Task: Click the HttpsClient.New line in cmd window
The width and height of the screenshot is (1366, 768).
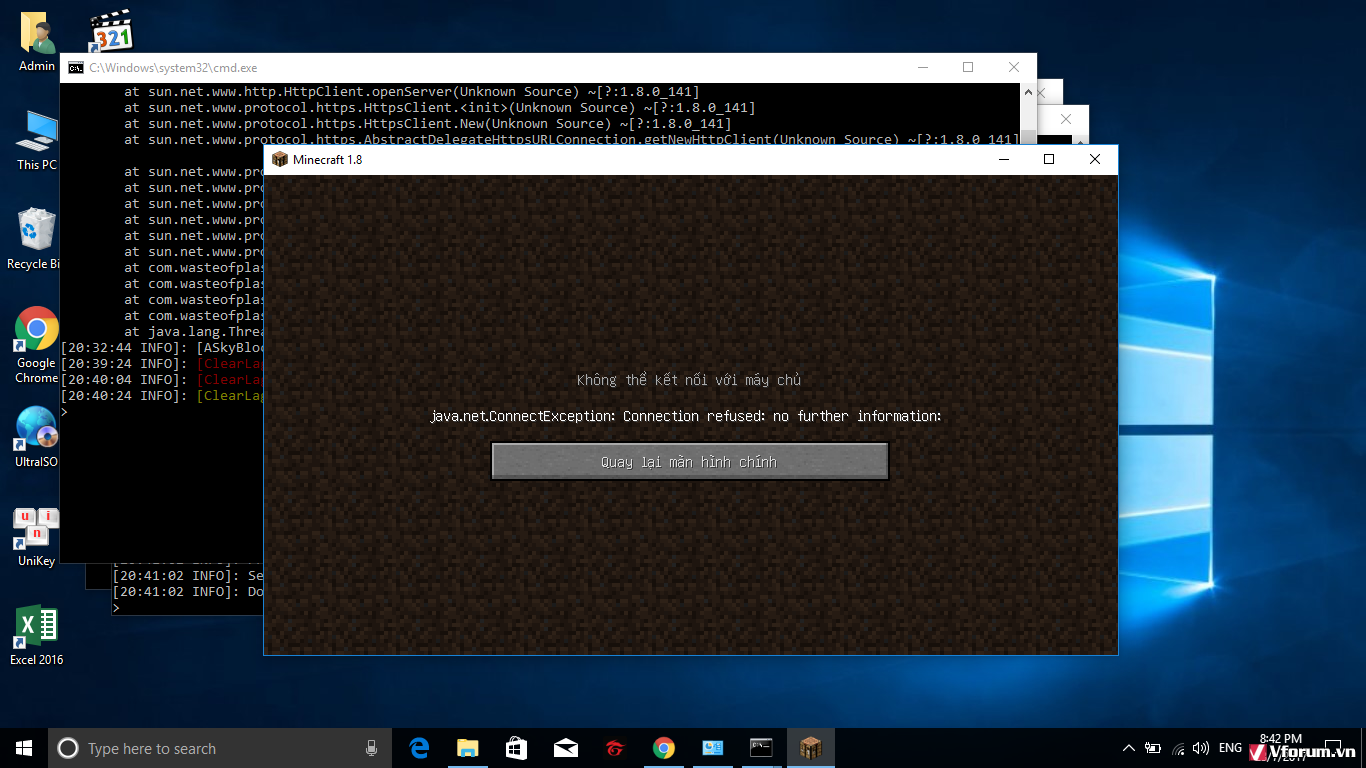Action: 428,124
